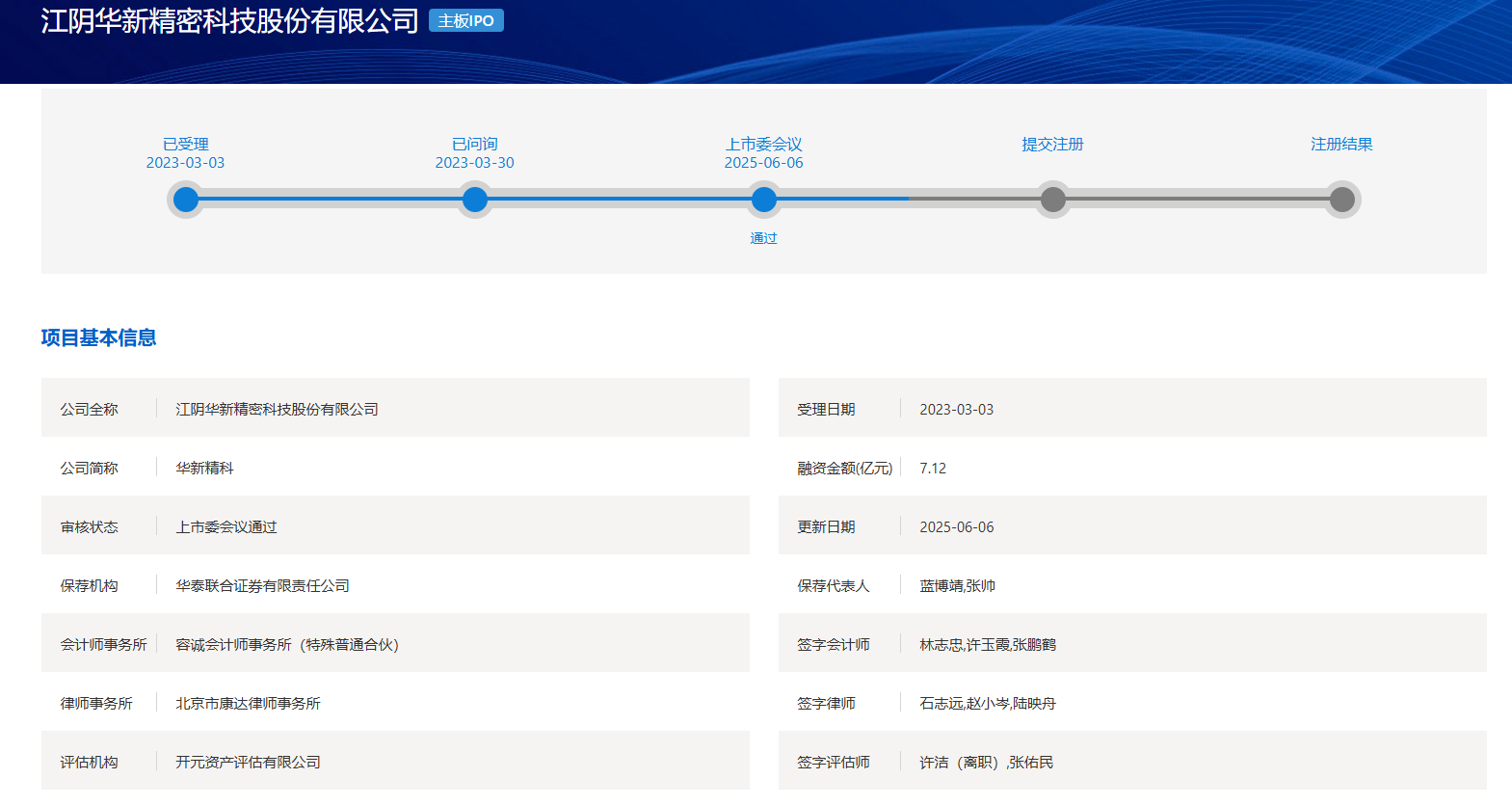
Task: Click the 已问询 stage label
Action: 475,144
